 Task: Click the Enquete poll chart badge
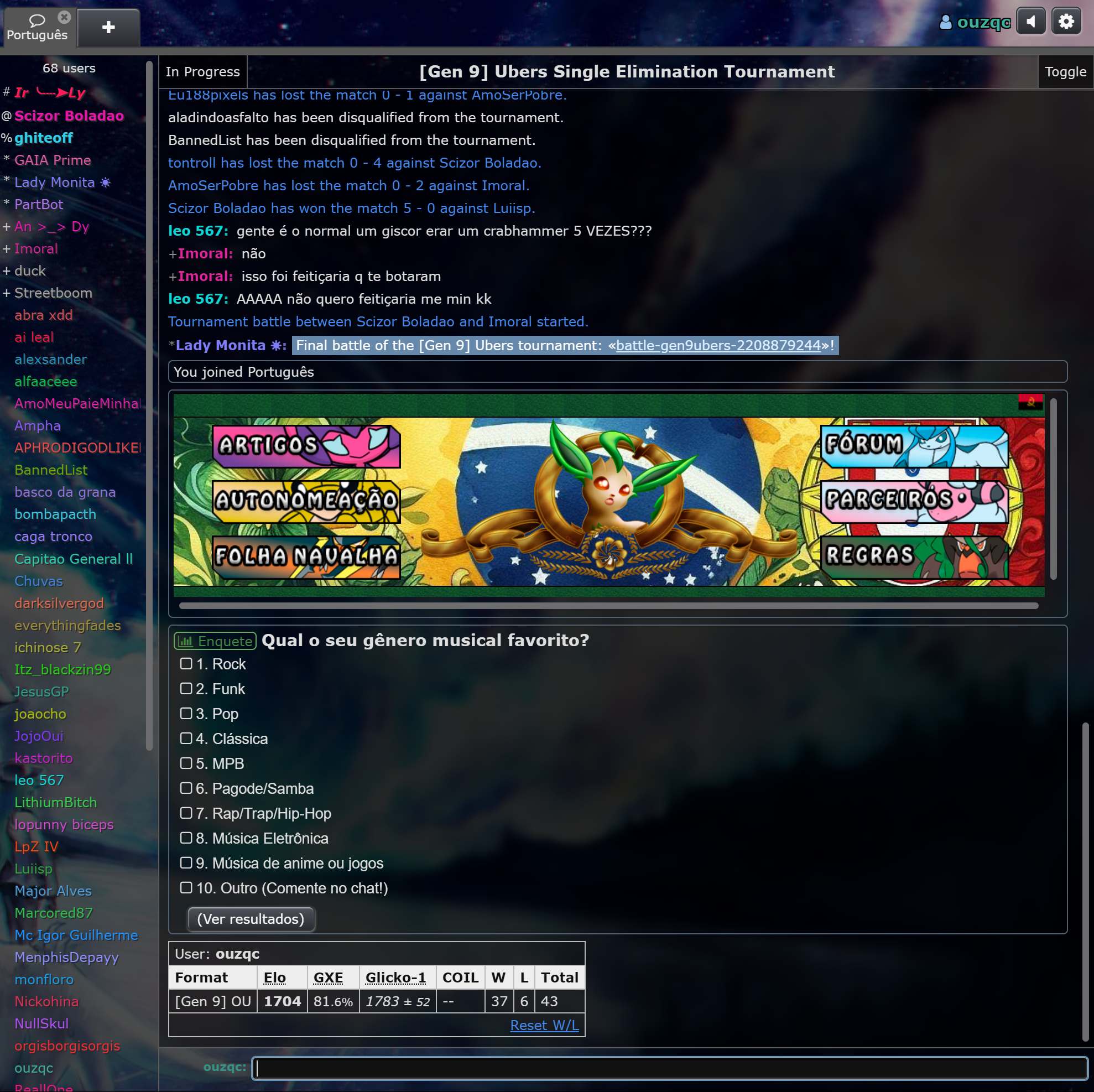coord(215,641)
